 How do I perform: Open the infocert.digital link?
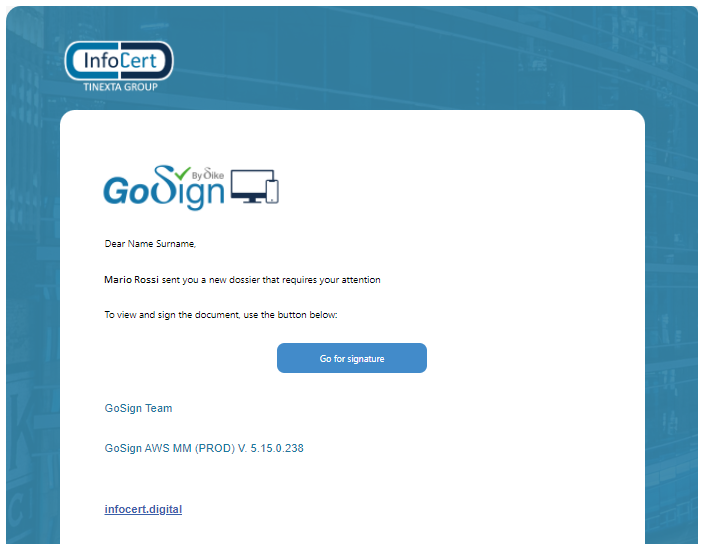[143, 510]
